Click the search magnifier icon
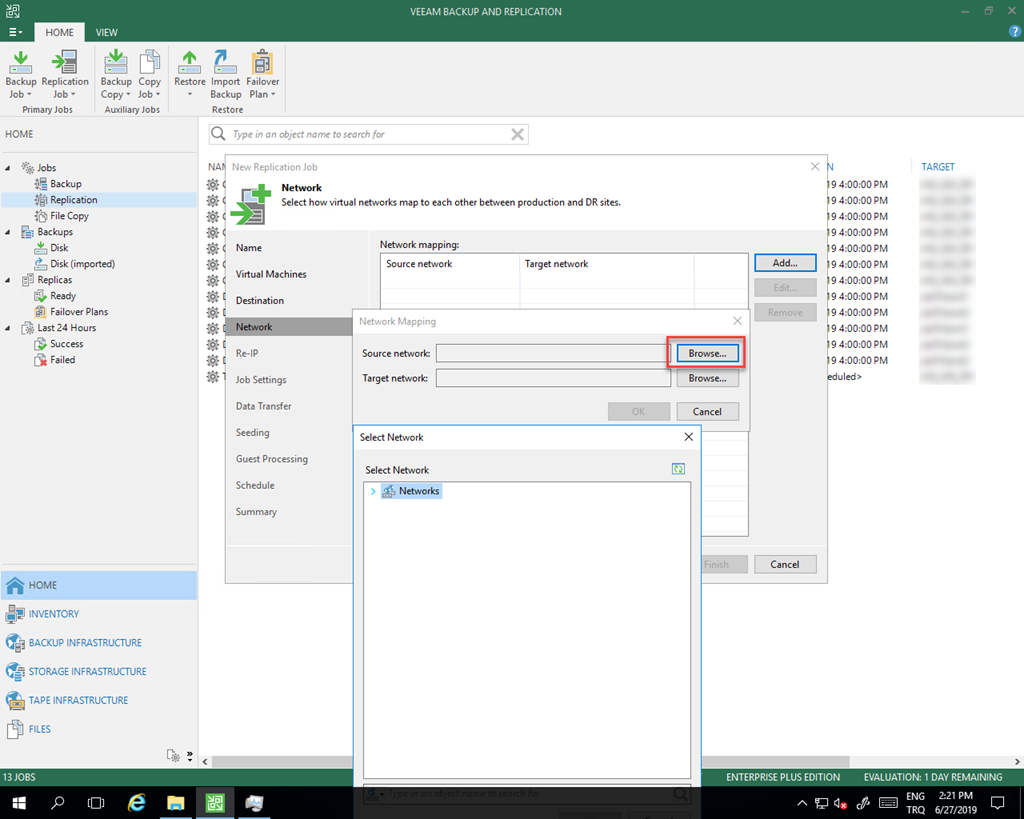The width and height of the screenshot is (1024, 819). click(218, 134)
